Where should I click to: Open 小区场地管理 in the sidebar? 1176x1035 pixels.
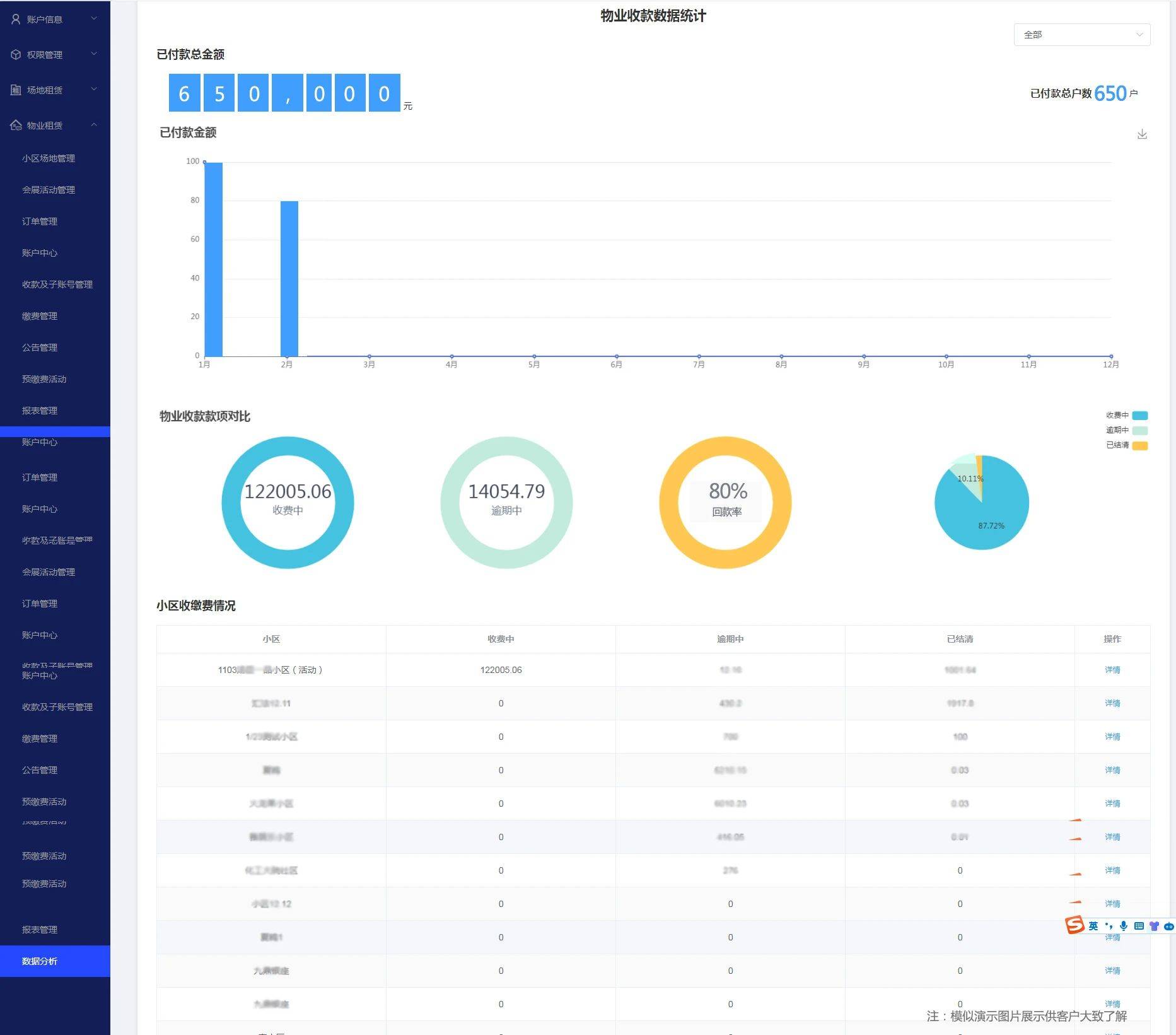point(49,158)
